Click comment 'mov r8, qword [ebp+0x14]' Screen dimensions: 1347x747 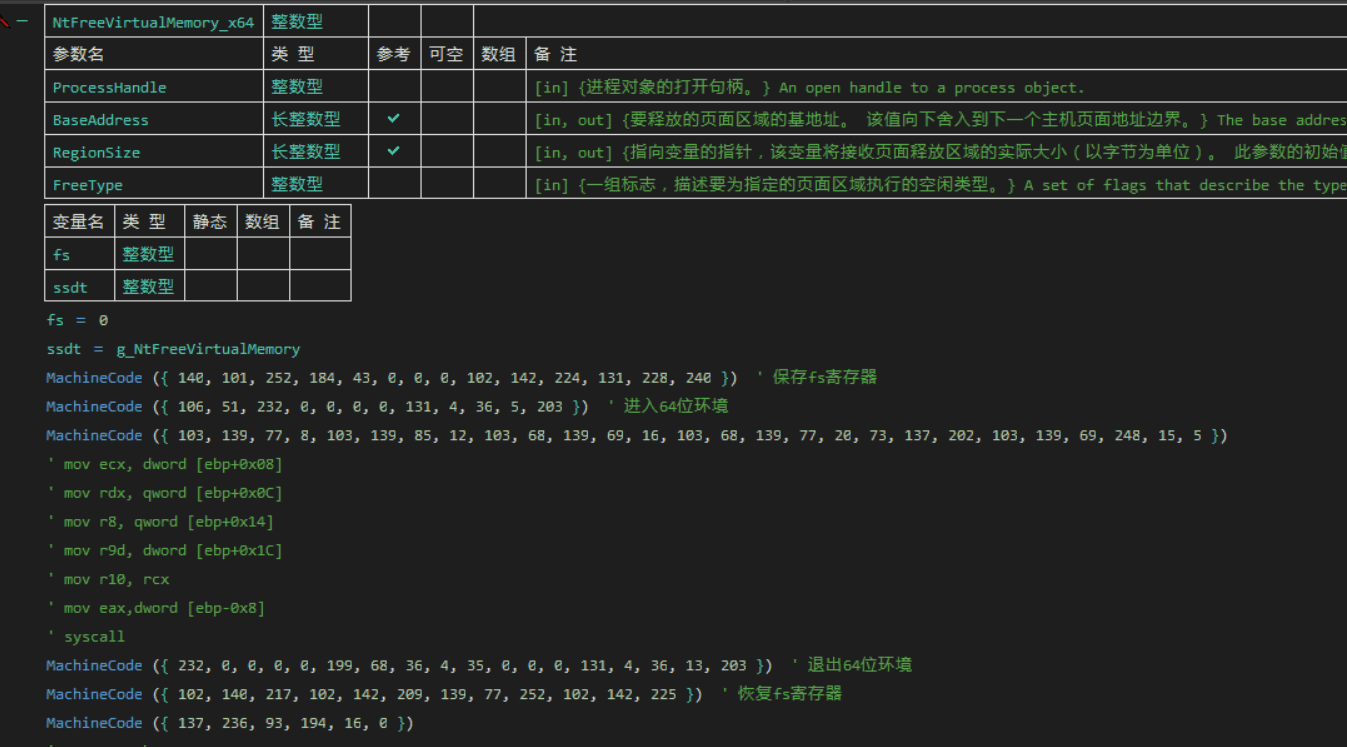tap(160, 522)
